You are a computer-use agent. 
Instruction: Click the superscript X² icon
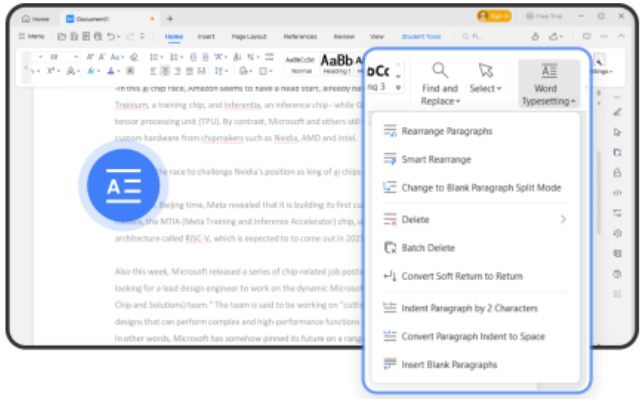(x=51, y=71)
